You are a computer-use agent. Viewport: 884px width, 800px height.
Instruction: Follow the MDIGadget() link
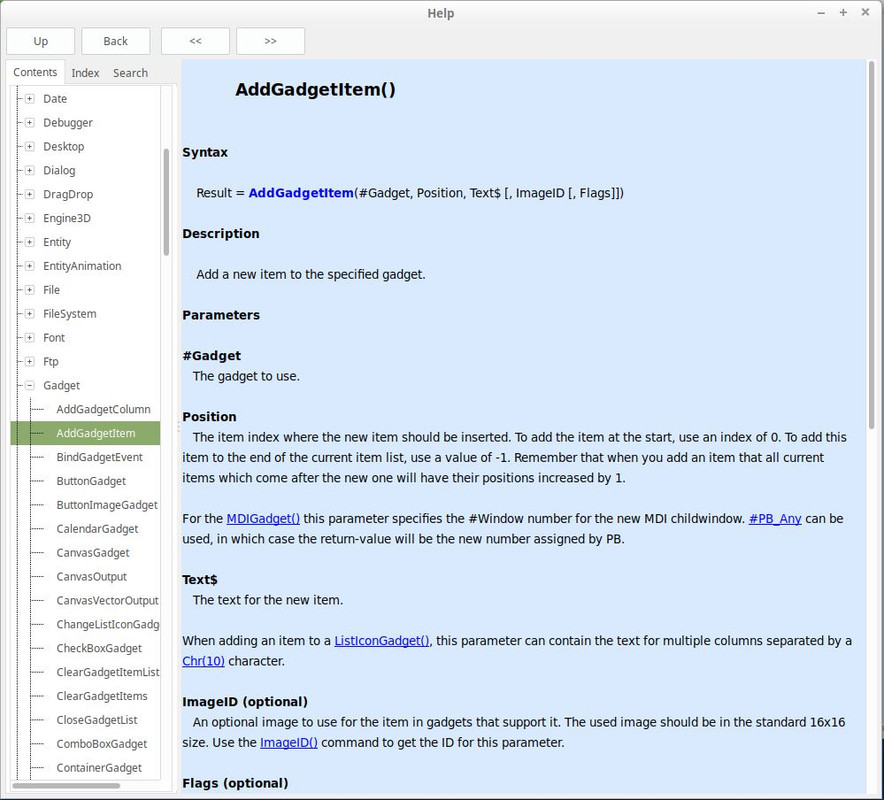pyautogui.click(x=263, y=519)
